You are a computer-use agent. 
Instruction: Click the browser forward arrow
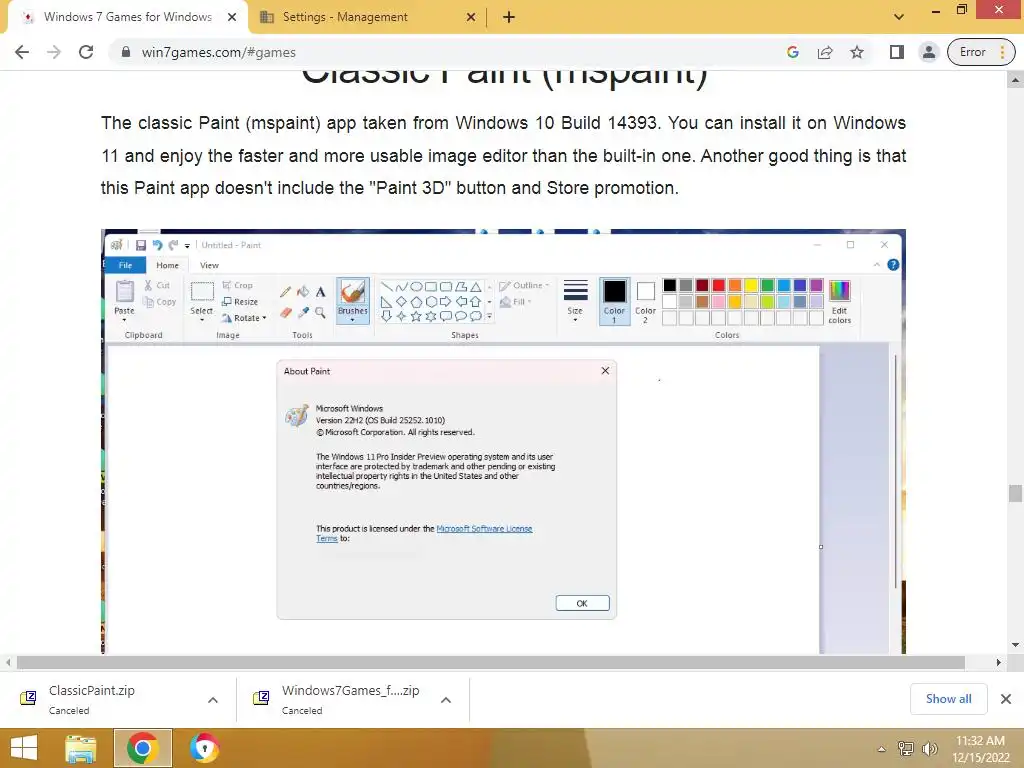click(54, 52)
